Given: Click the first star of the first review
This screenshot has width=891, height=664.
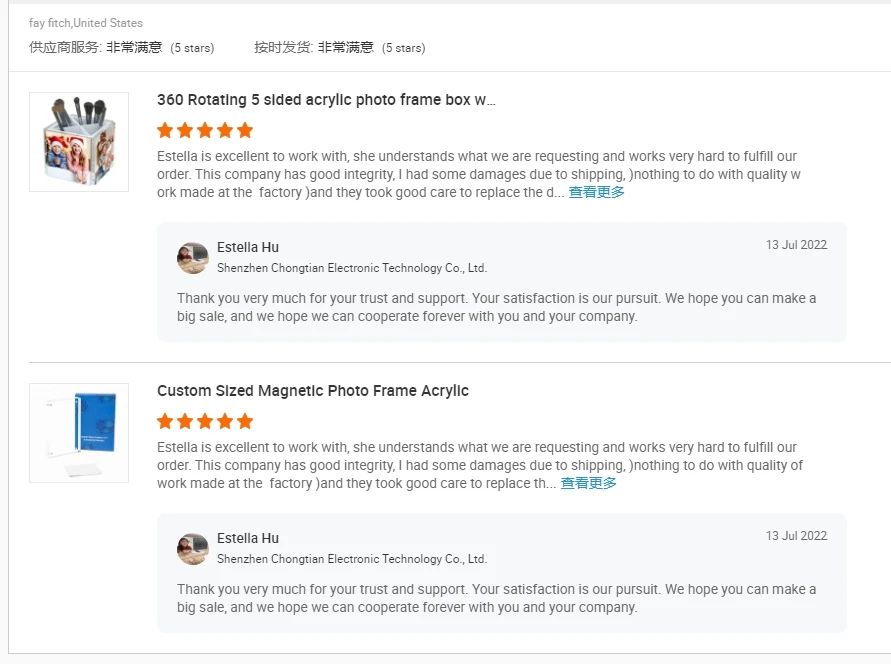Looking at the screenshot, I should click(165, 130).
